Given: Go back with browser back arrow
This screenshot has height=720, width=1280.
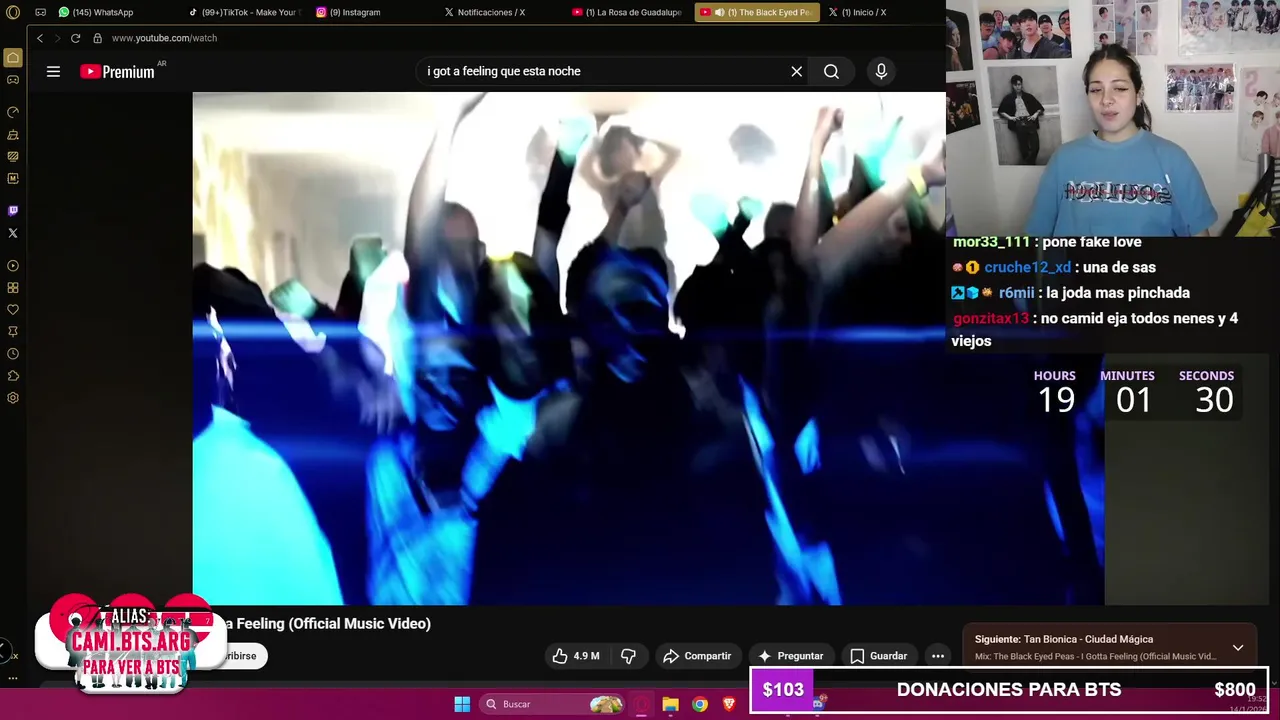Looking at the screenshot, I should 40,38.
